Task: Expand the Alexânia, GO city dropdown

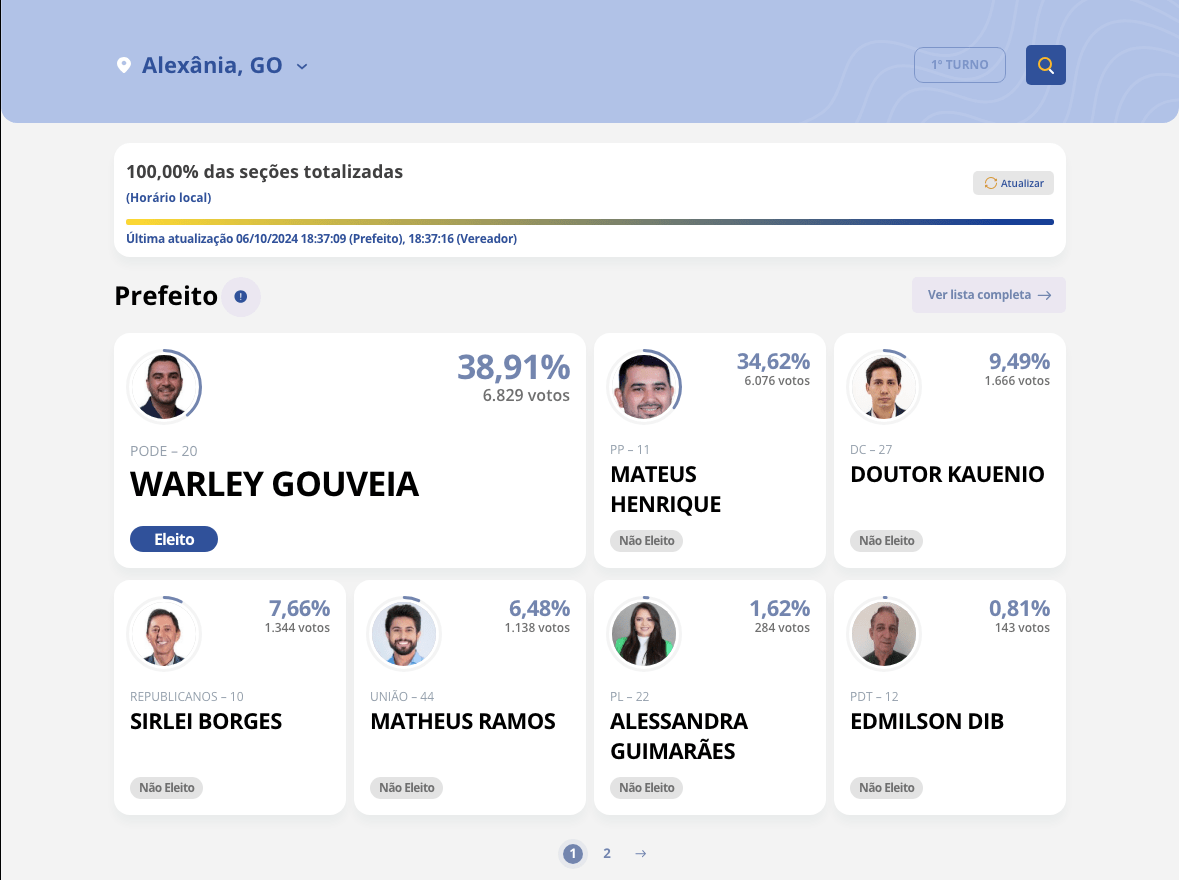Action: [x=302, y=66]
